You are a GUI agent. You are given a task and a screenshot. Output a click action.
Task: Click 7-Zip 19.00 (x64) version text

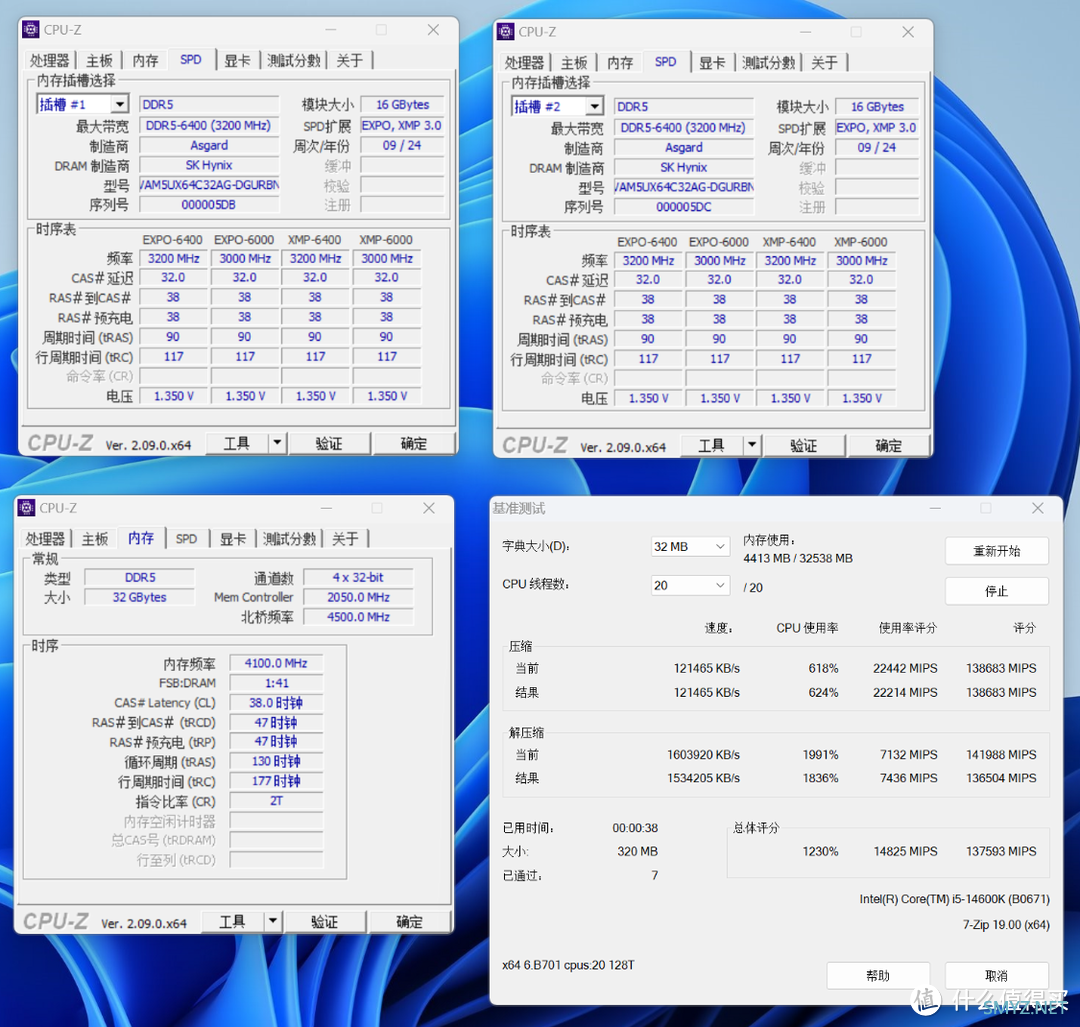[x=1006, y=924]
